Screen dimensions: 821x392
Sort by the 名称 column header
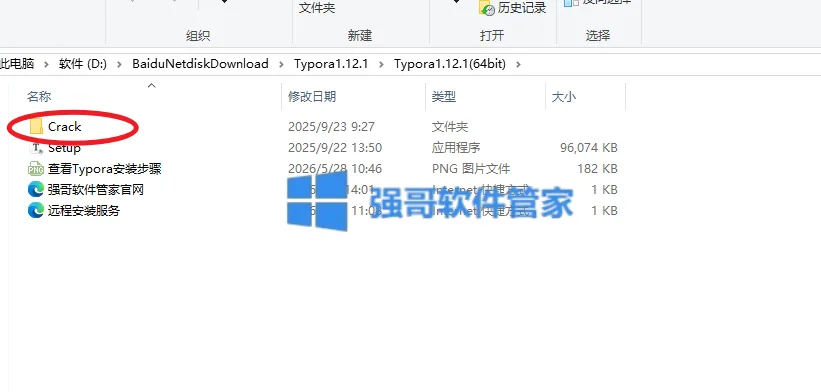[39, 96]
